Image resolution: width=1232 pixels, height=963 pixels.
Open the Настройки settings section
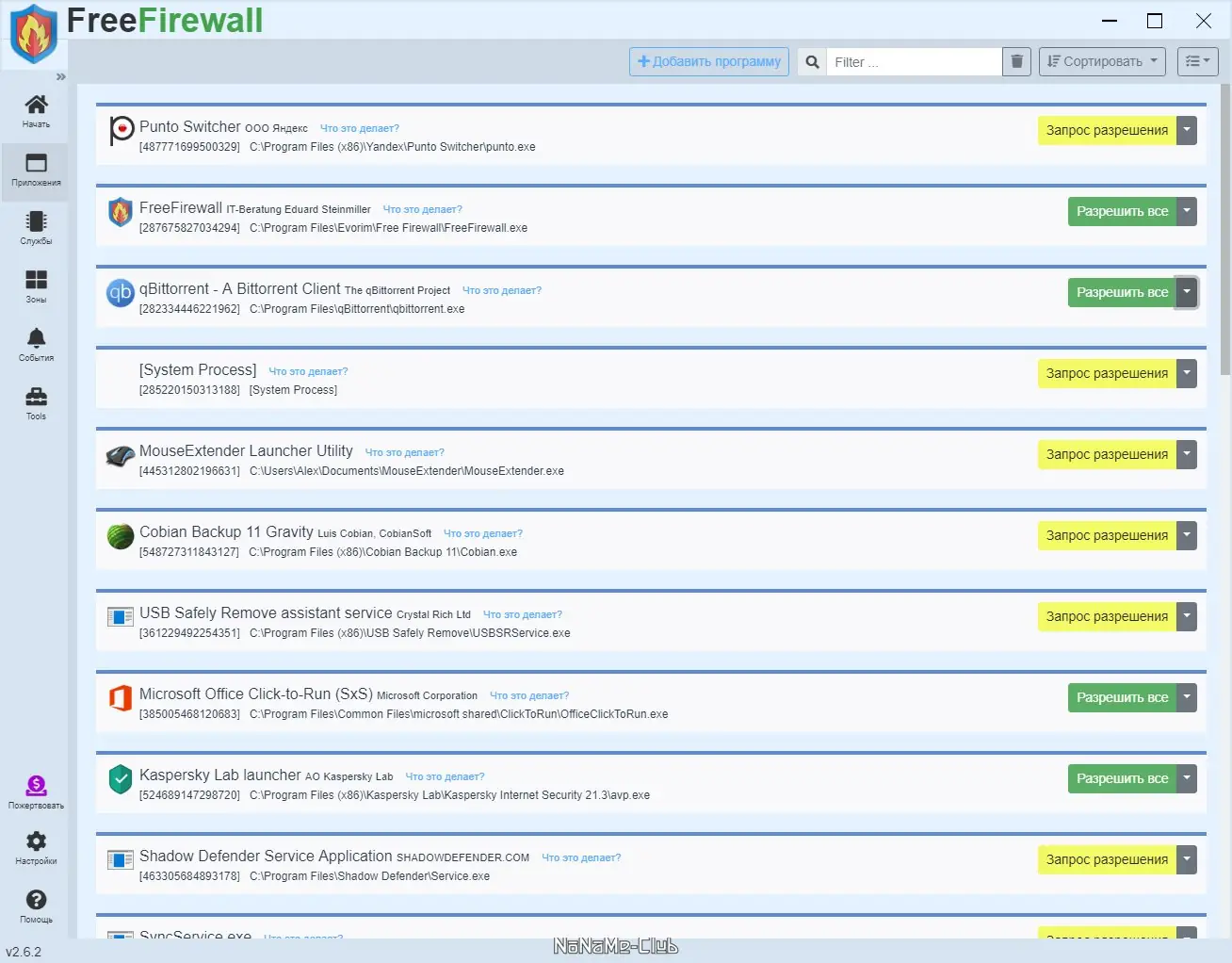tap(36, 848)
